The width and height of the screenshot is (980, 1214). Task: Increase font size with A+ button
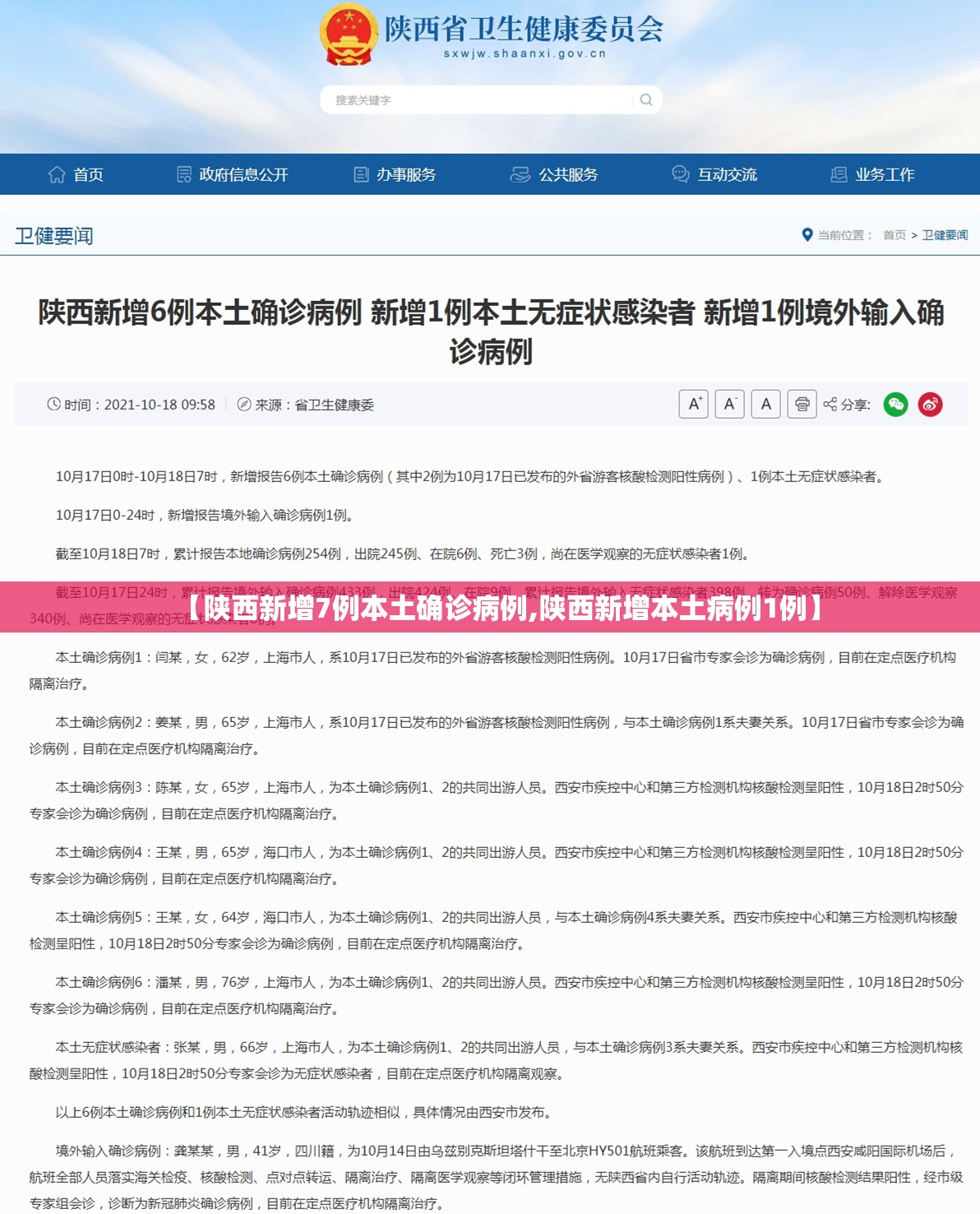click(693, 404)
